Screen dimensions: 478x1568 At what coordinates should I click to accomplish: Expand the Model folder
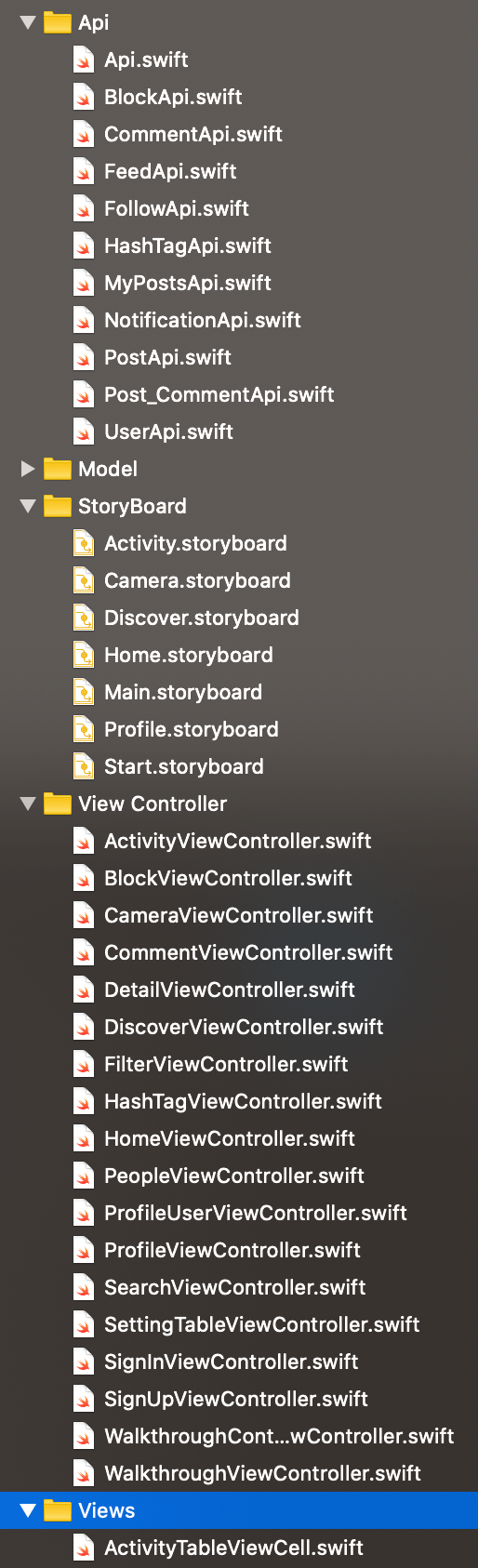[x=28, y=469]
